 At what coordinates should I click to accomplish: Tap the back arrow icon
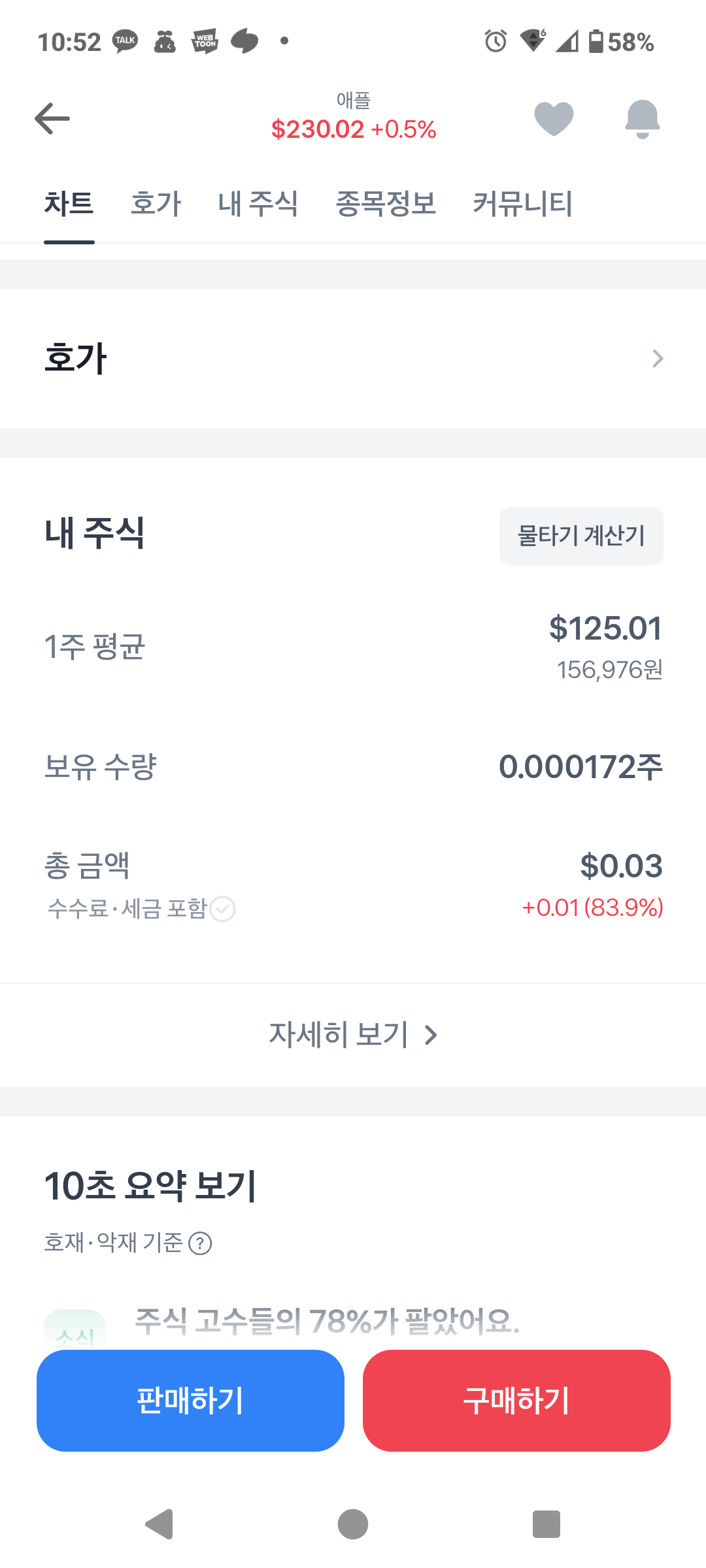point(52,118)
